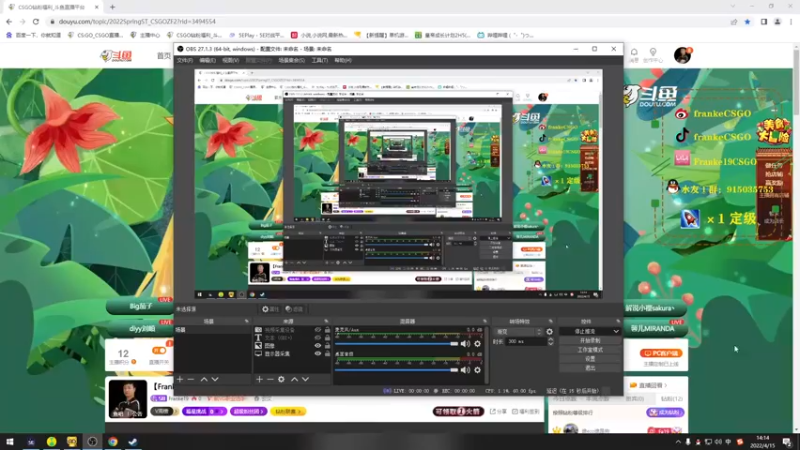Toggle visibility of Display Capture source
This screenshot has width=800, height=450.
pos(318,354)
